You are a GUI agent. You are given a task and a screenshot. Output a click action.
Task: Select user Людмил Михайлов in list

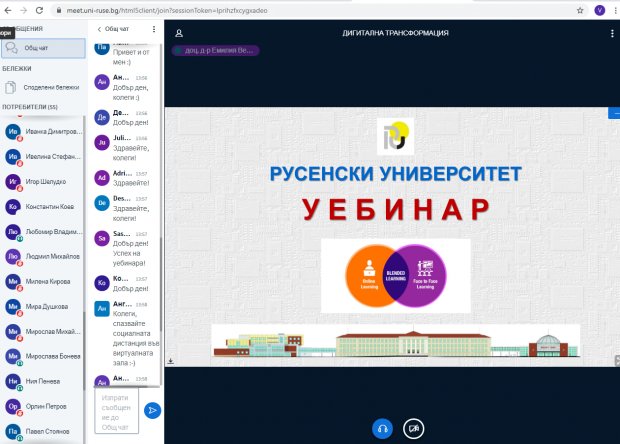click(43, 257)
